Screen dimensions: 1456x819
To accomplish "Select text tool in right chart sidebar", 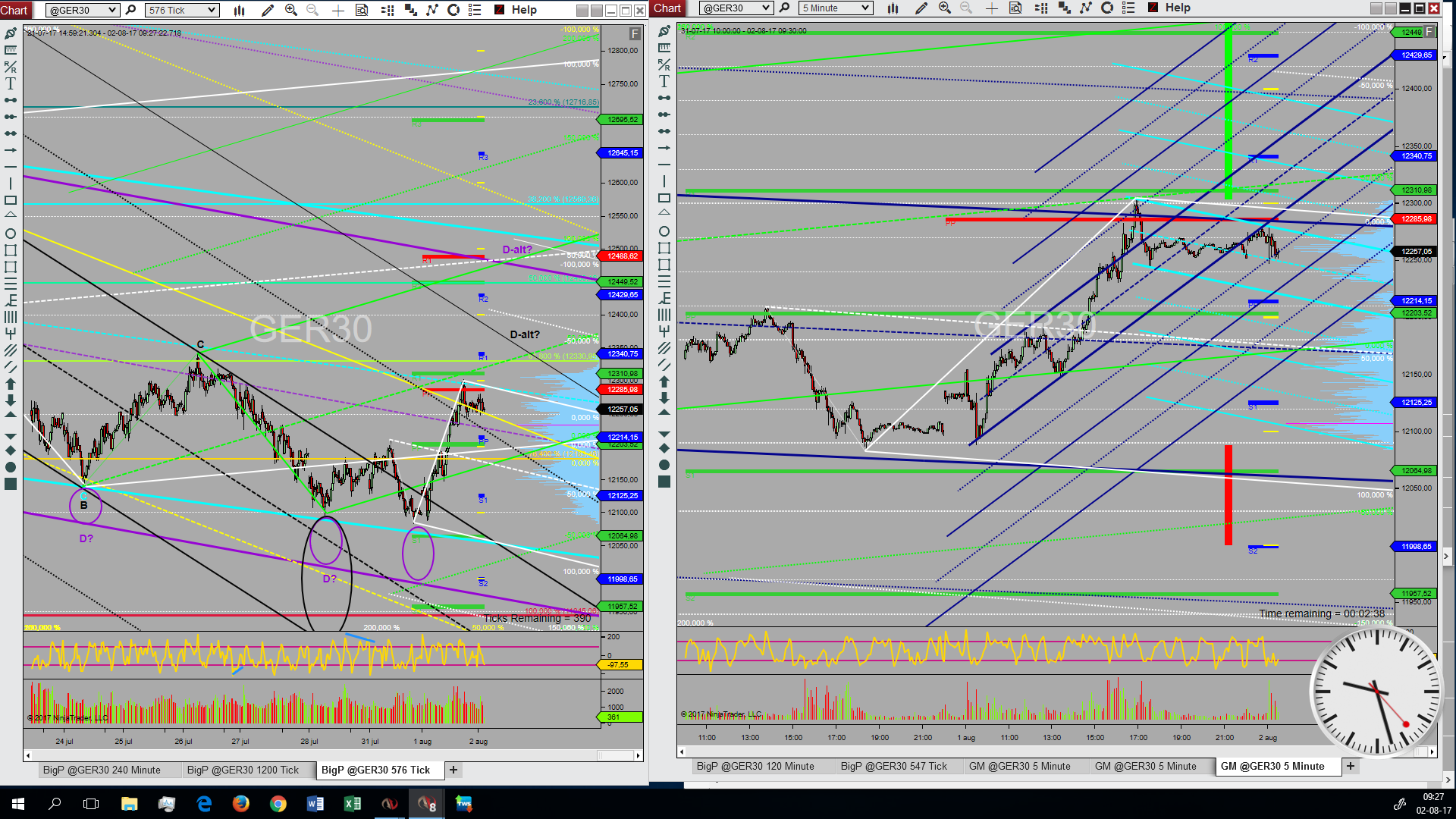I will (664, 81).
